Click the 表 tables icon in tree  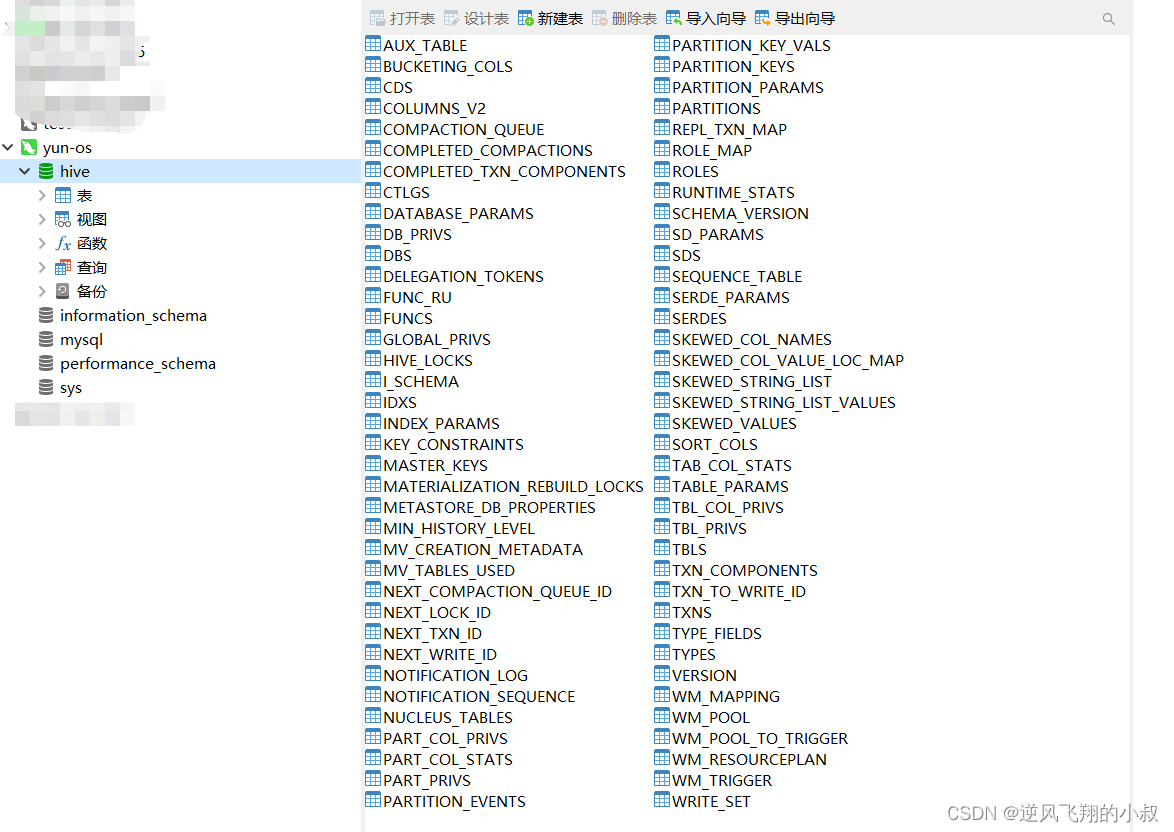(x=63, y=195)
